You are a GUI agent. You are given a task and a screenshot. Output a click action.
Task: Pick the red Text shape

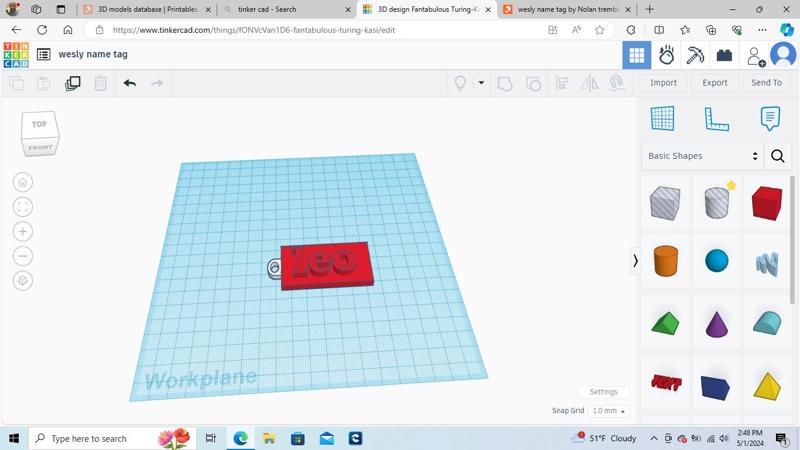point(666,383)
